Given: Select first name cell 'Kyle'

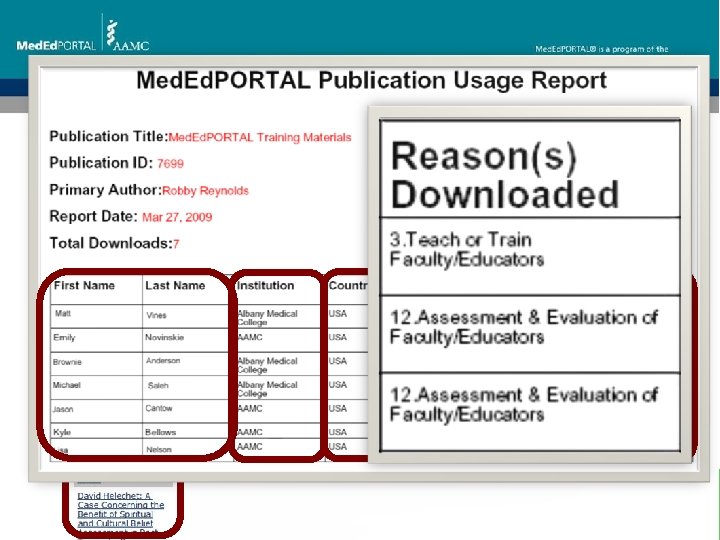Looking at the screenshot, I should point(62,432).
